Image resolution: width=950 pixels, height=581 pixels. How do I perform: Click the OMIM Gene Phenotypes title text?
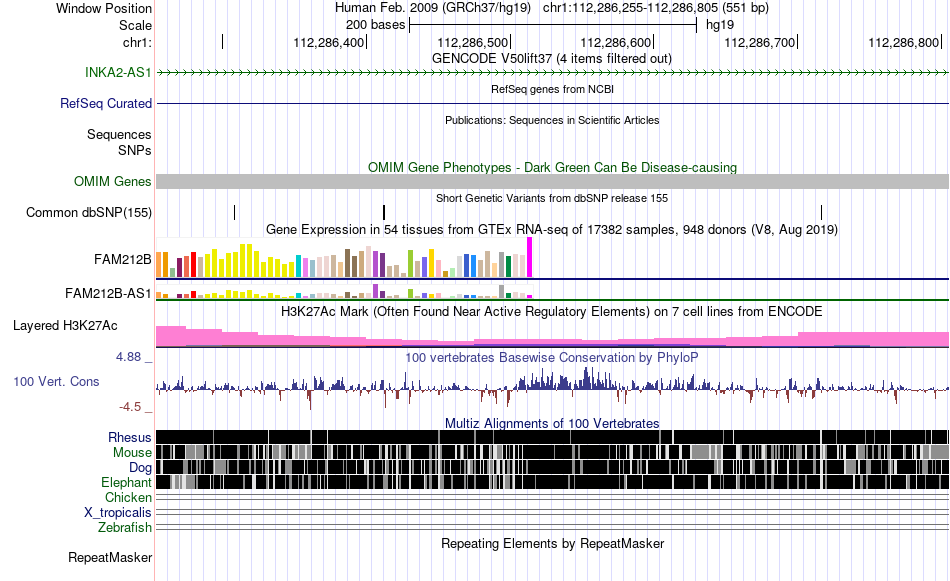[x=553, y=168]
